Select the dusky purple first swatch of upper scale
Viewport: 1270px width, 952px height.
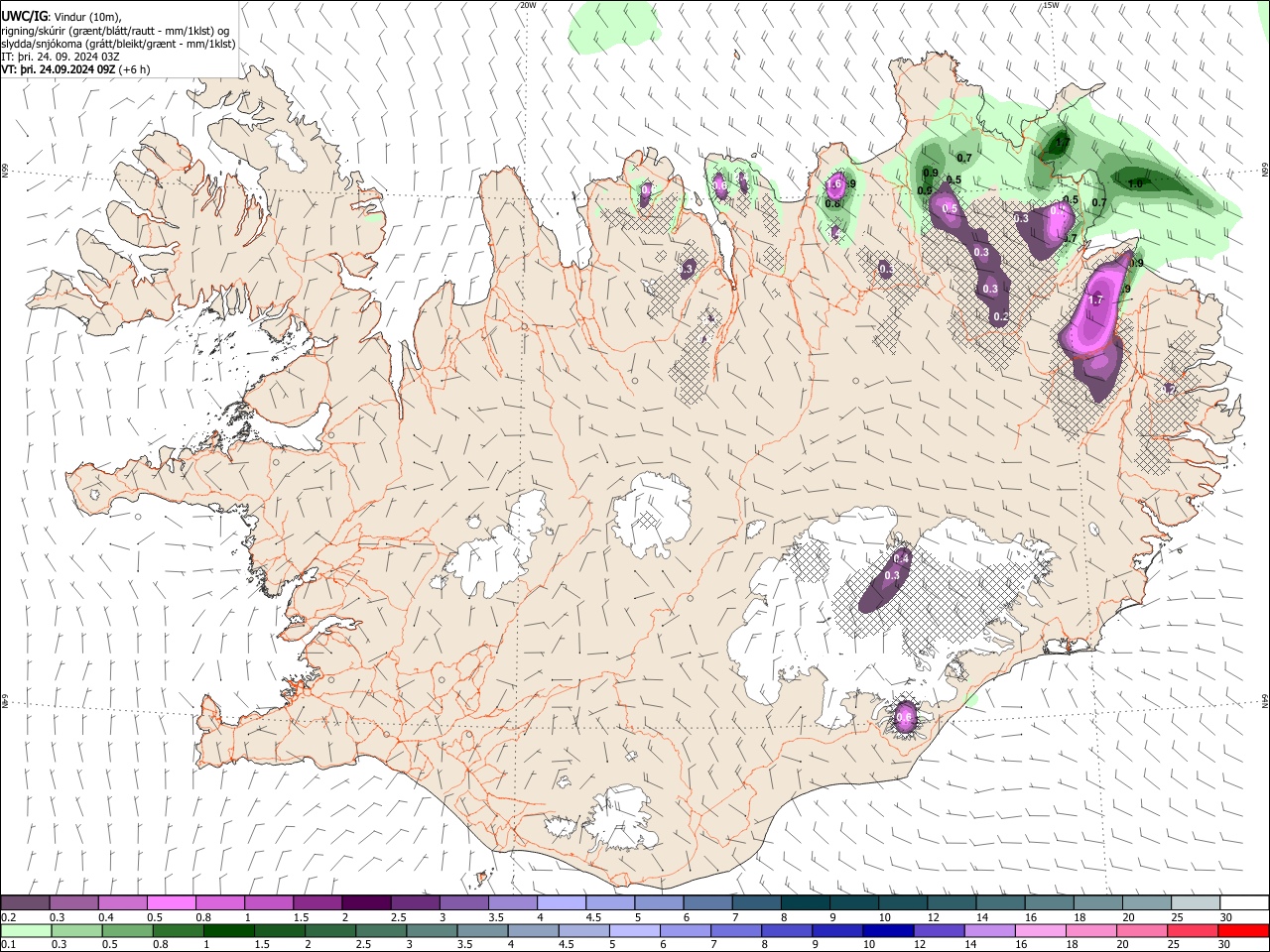(26, 902)
